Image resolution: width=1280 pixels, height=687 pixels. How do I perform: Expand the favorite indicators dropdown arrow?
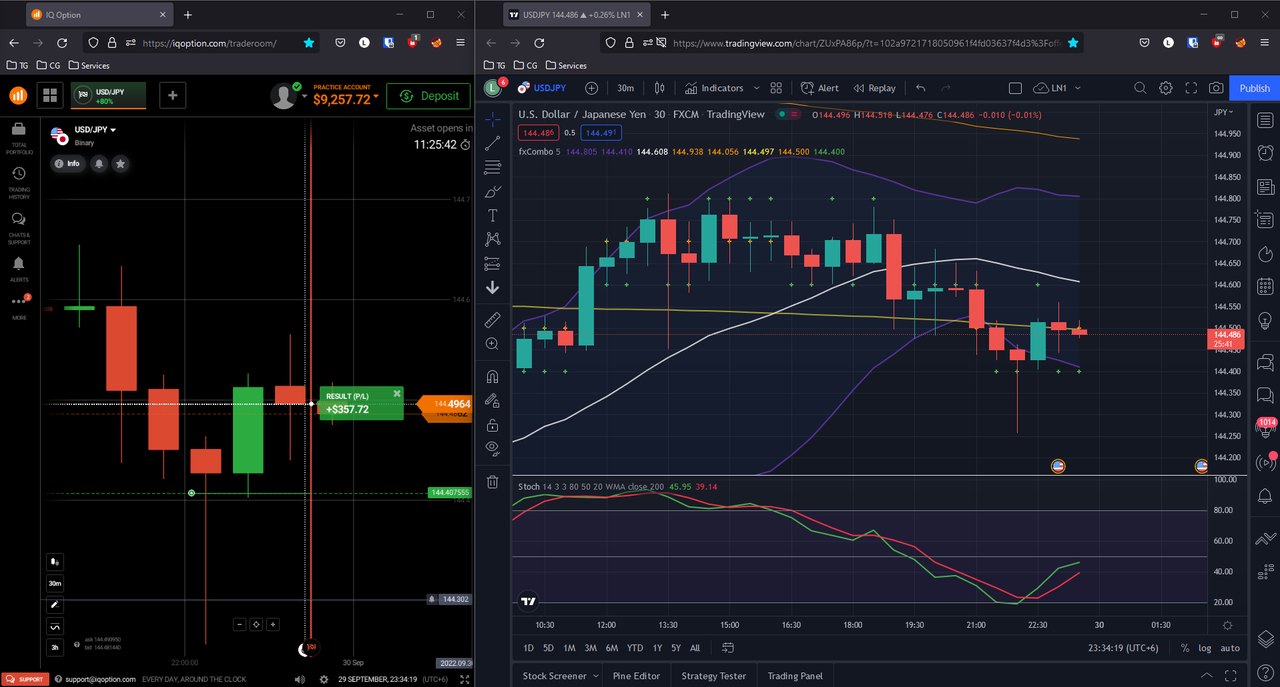757,88
